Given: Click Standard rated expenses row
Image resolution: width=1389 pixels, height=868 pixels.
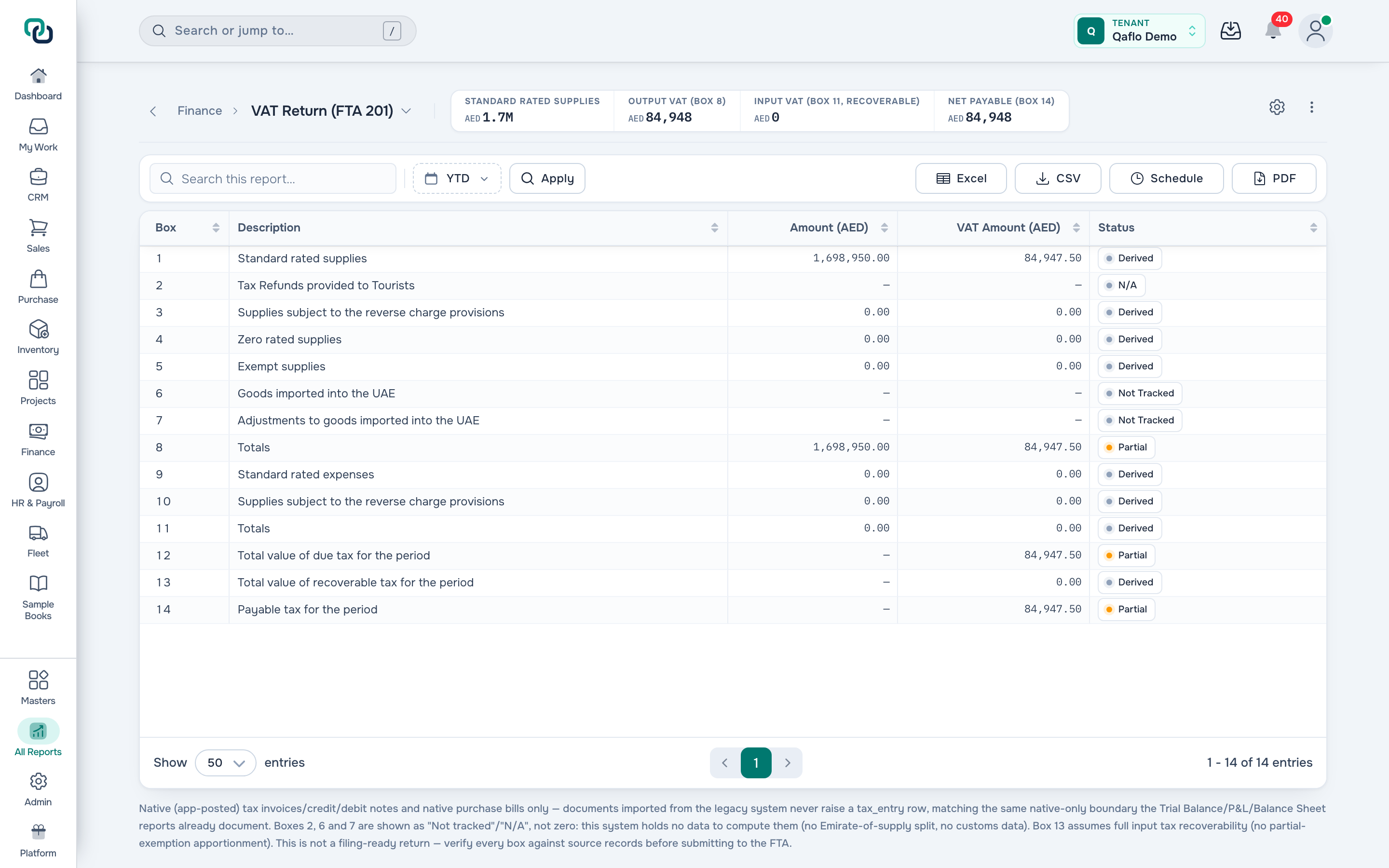Looking at the screenshot, I should click(x=733, y=474).
